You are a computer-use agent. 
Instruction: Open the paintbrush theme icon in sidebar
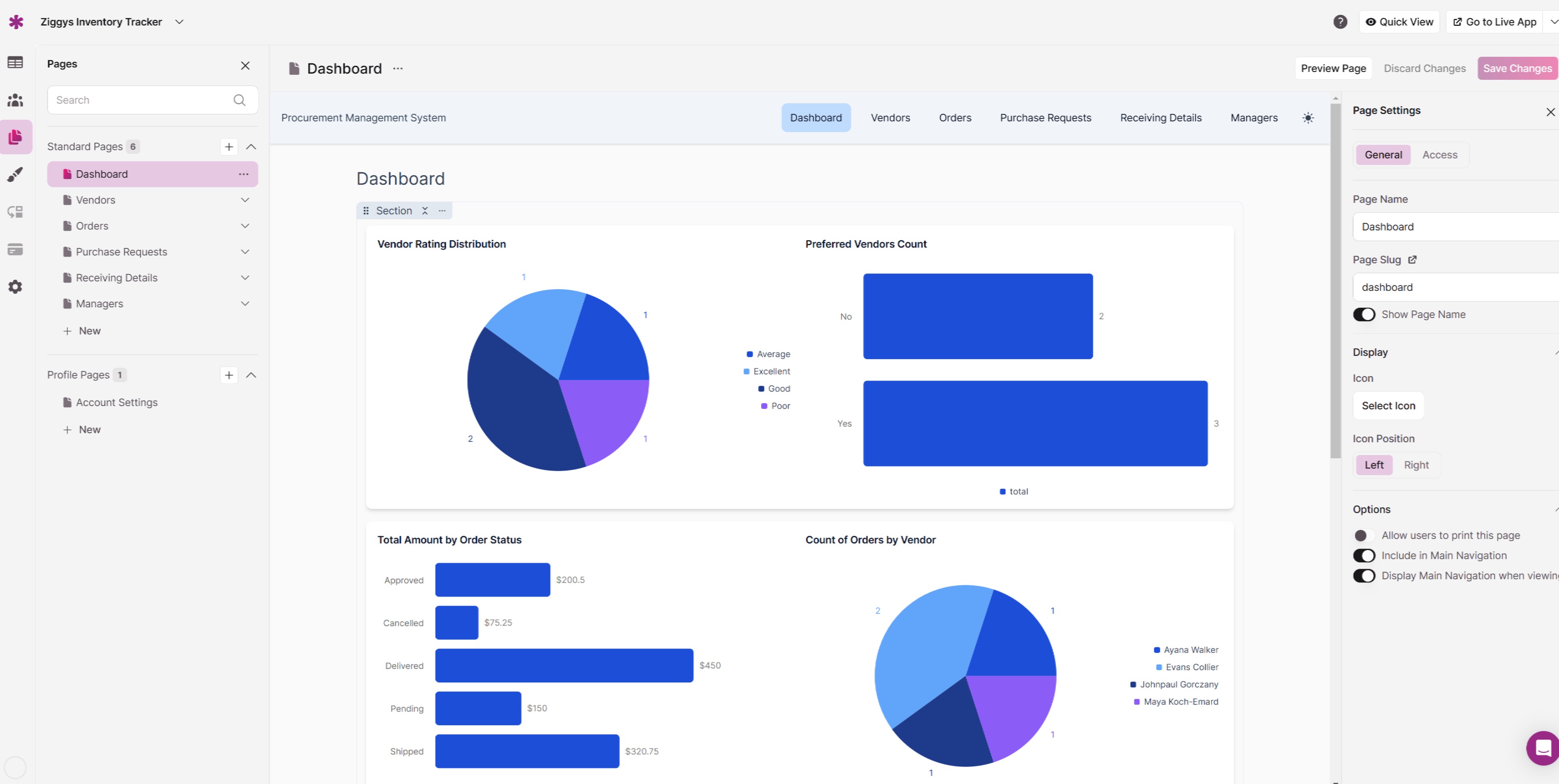point(15,174)
